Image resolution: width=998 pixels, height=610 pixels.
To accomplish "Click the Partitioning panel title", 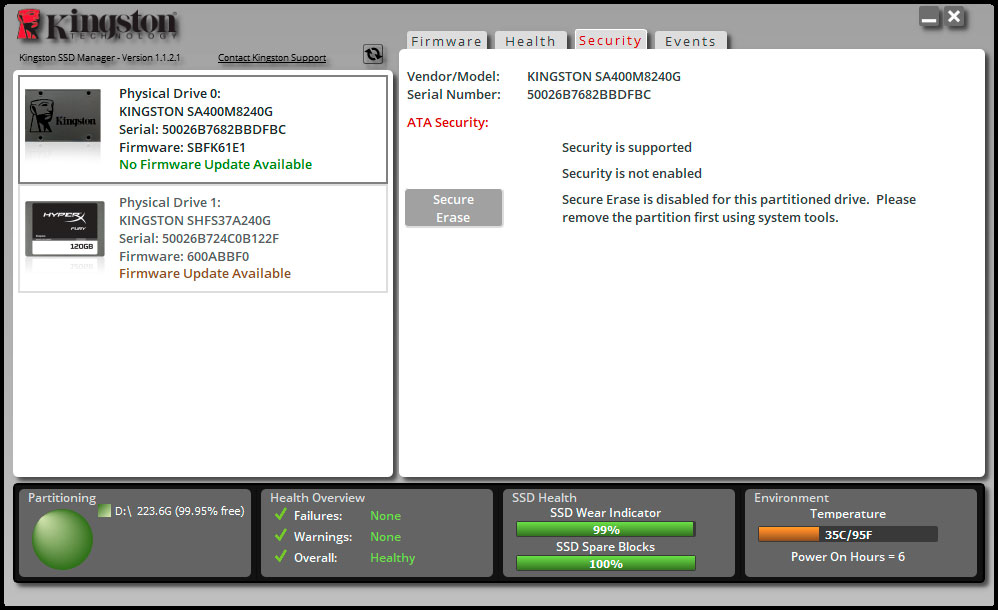I will coord(62,498).
